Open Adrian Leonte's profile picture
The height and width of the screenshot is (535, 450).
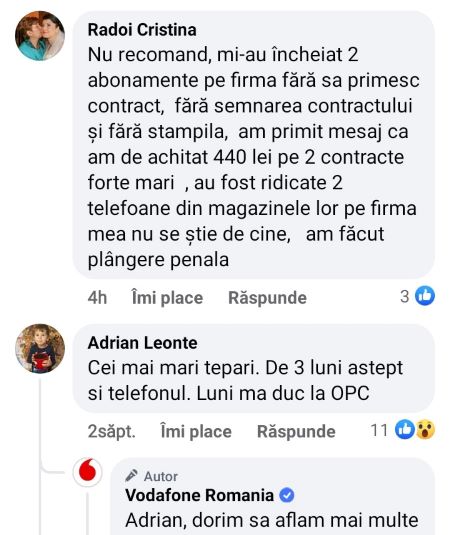click(x=40, y=348)
